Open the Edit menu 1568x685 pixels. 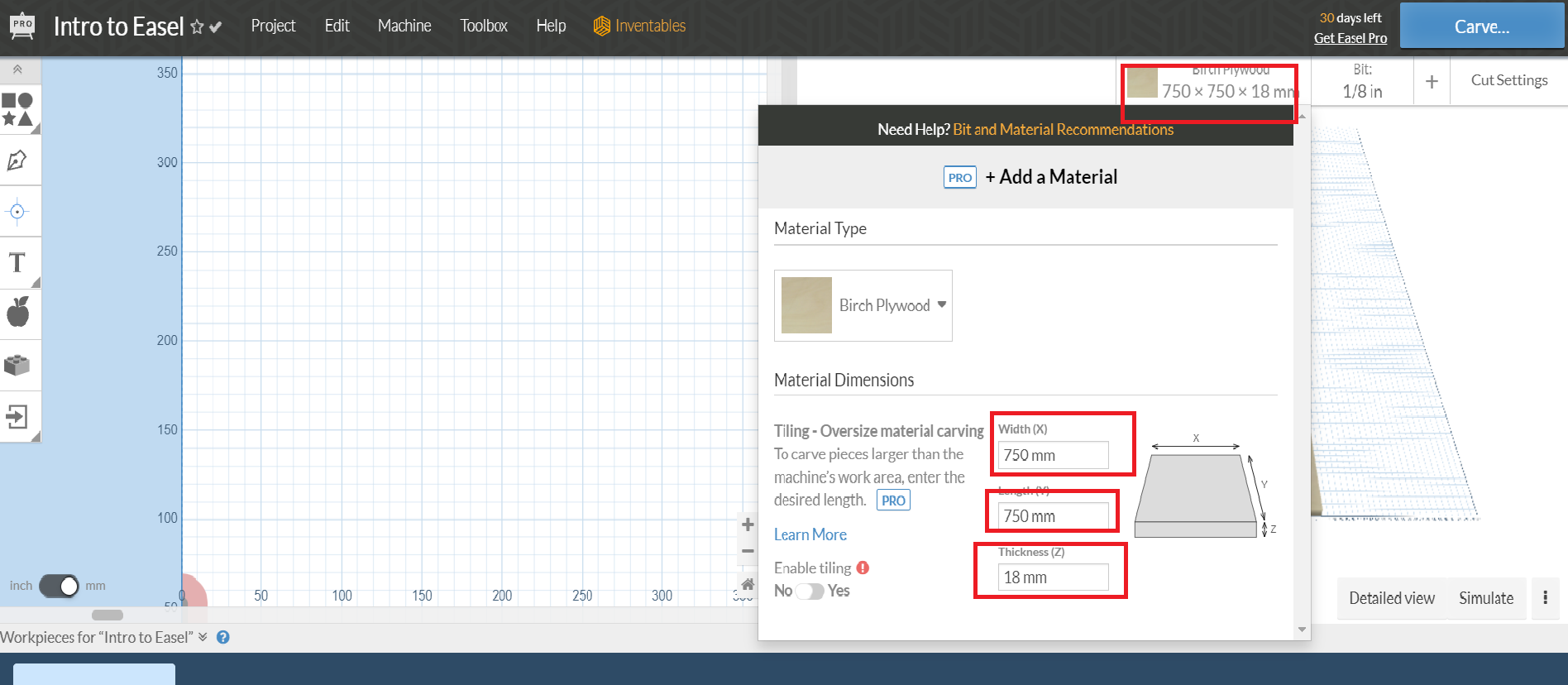(337, 26)
